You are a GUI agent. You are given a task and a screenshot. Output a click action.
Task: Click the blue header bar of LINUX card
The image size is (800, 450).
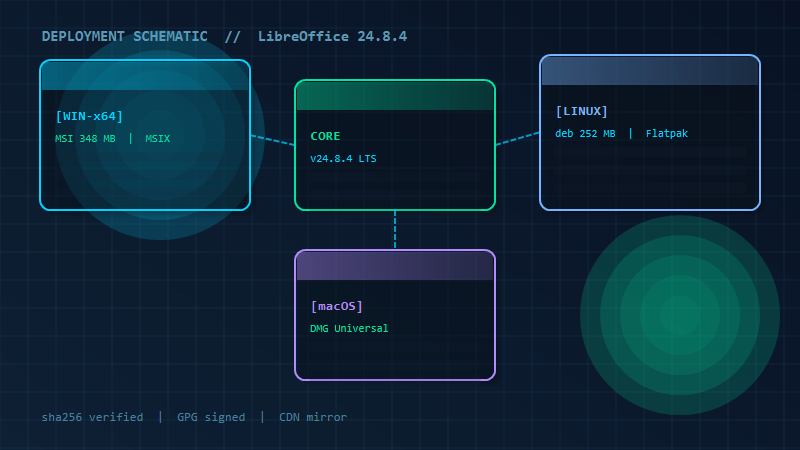[650, 71]
